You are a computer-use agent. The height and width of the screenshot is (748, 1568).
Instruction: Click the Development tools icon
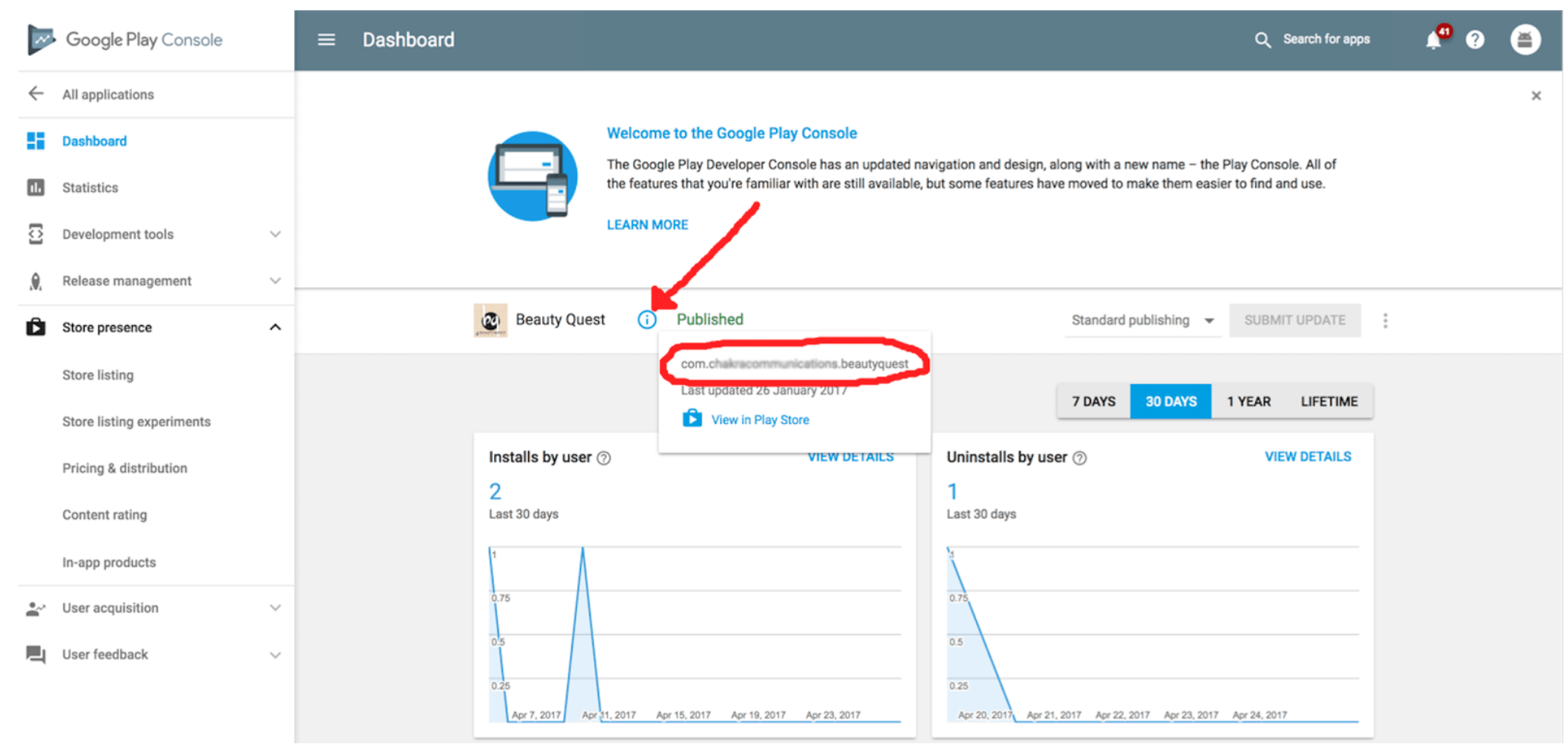pyautogui.click(x=36, y=234)
